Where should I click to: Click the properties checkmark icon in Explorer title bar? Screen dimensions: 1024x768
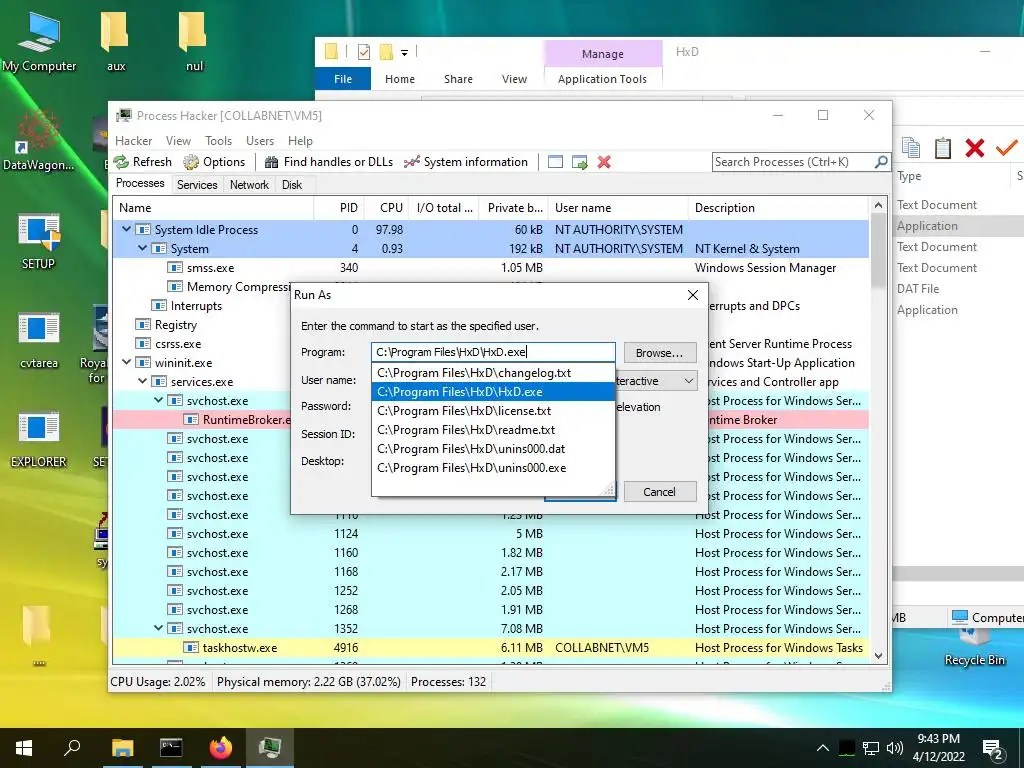[364, 52]
